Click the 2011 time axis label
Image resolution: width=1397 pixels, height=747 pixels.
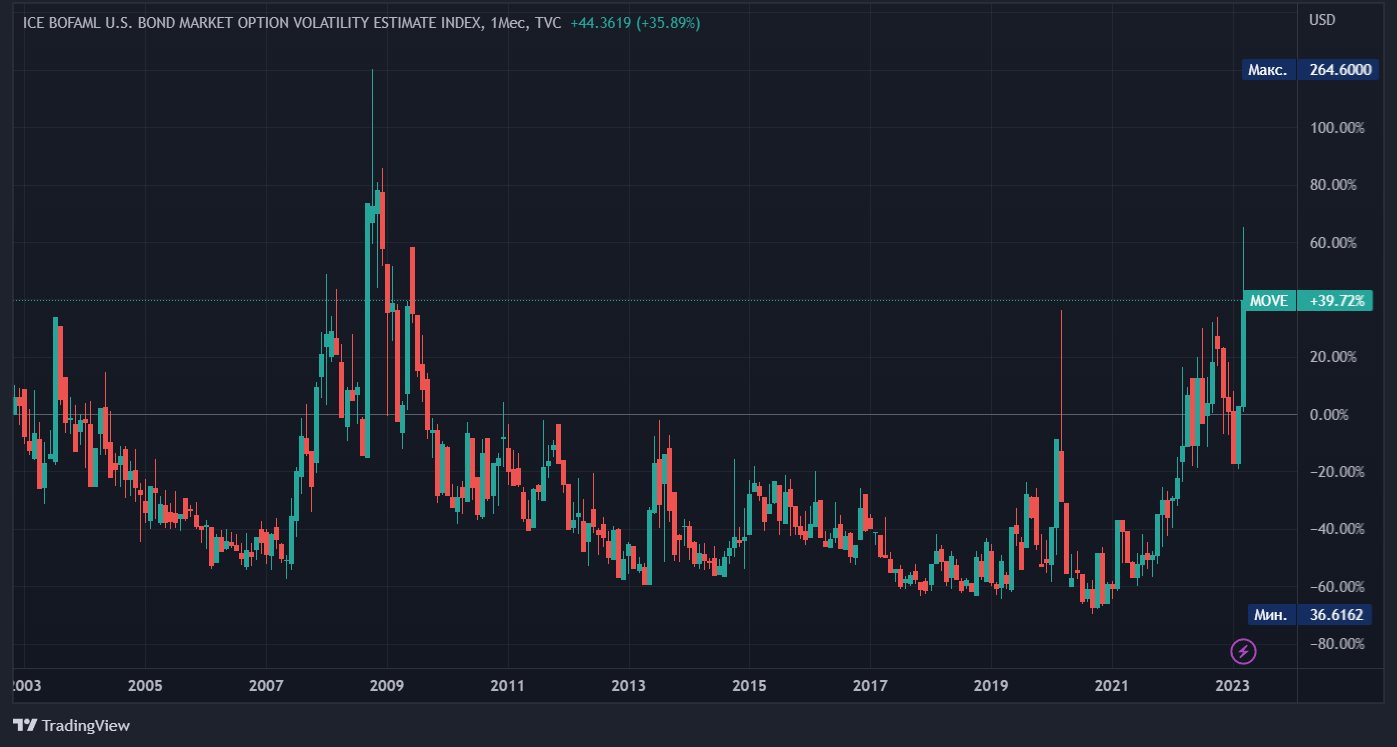tap(507, 686)
